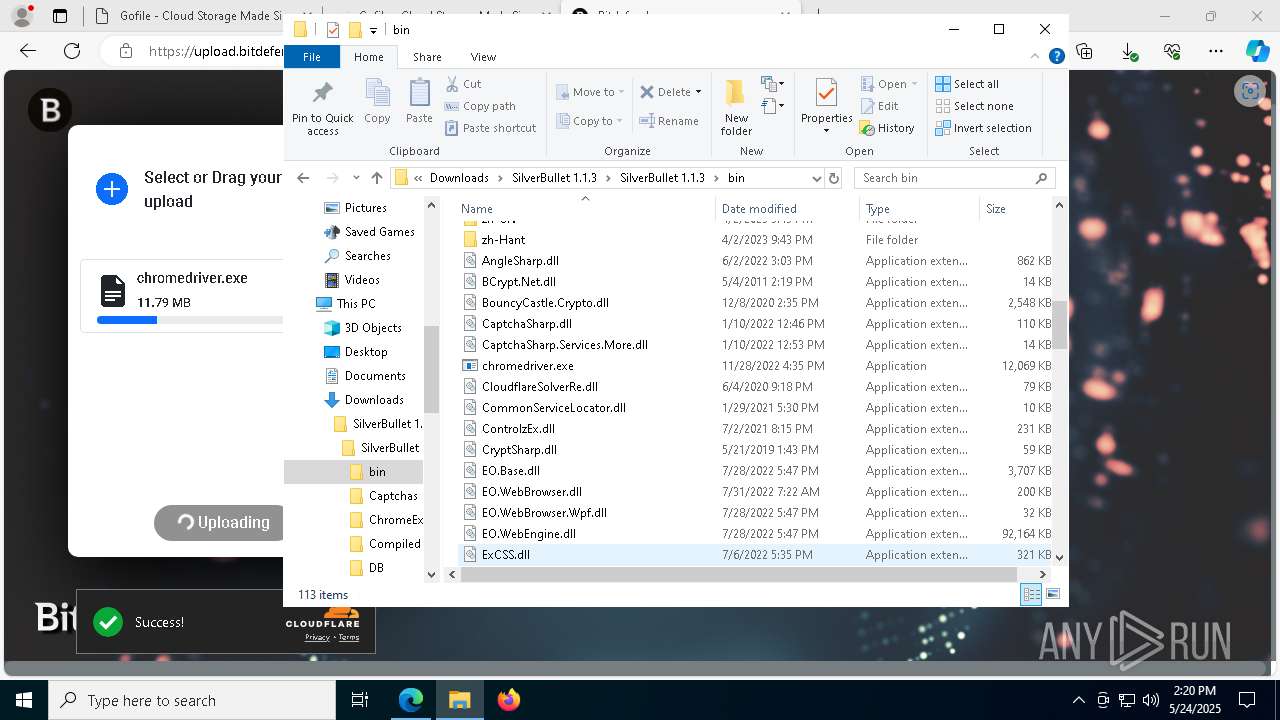
Task: Click Pin to Quick access icon
Action: 322,94
